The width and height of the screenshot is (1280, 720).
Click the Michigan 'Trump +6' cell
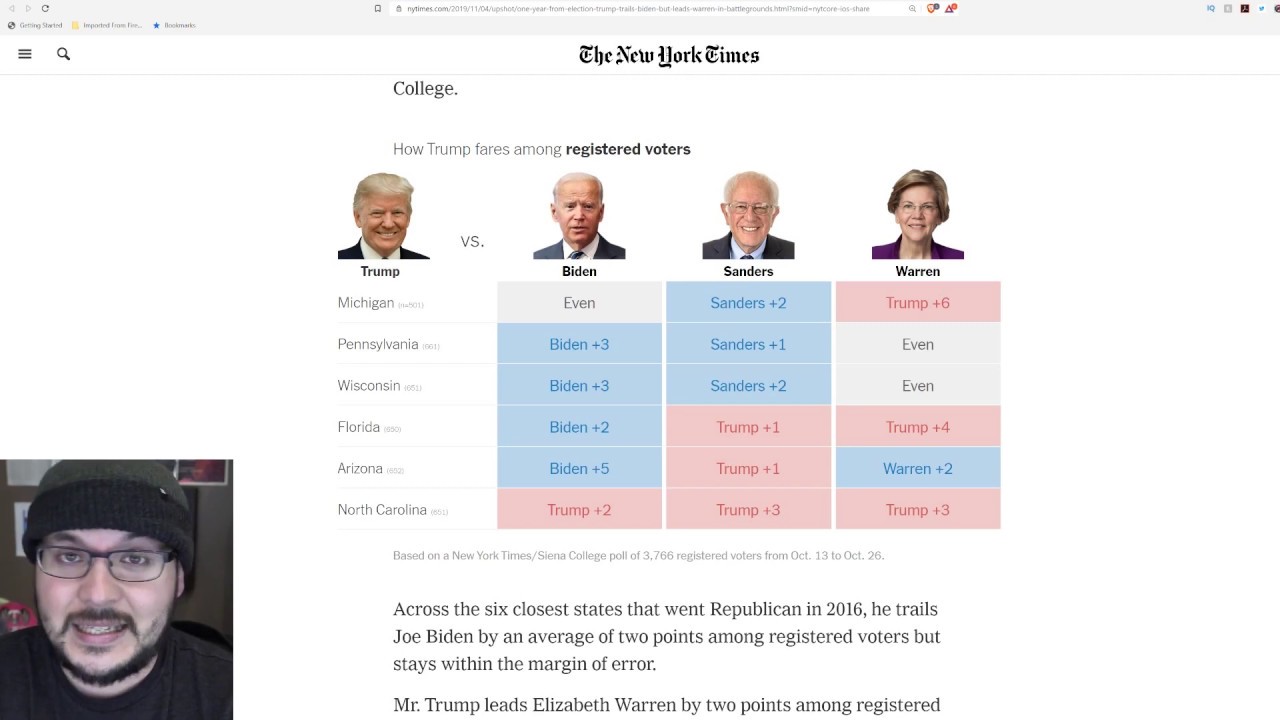917,303
